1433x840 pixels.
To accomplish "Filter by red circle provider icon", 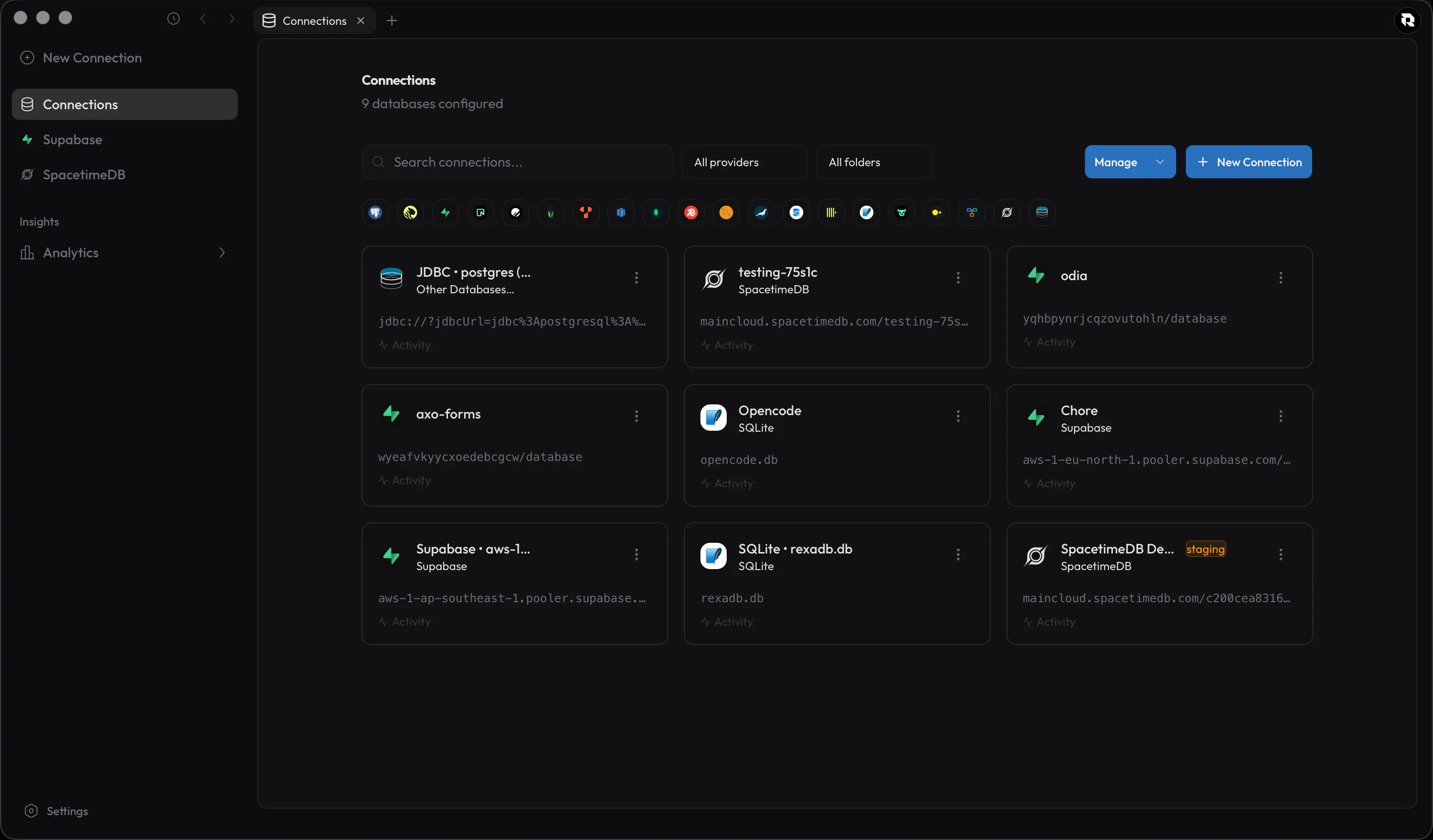I will (691, 212).
